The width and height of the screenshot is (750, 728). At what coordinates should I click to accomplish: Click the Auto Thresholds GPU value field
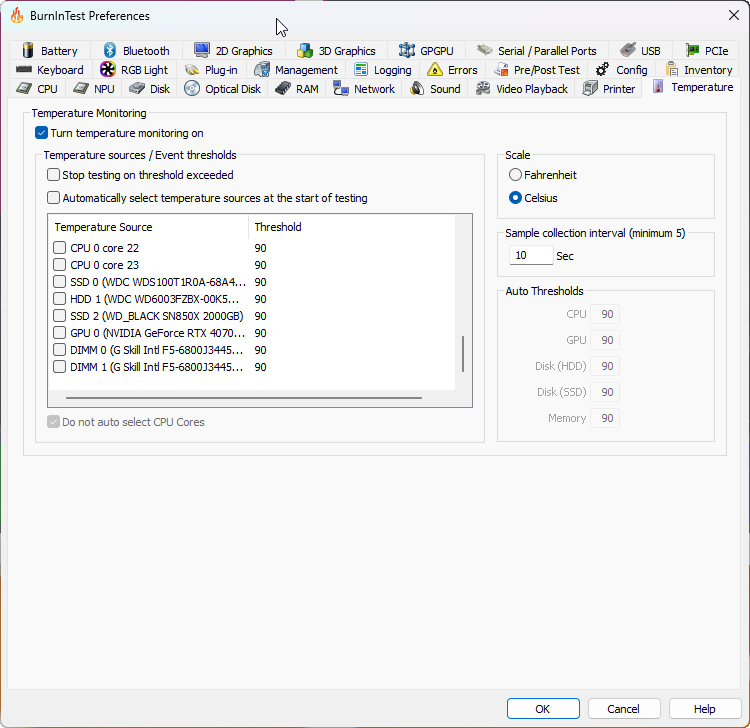[605, 340]
